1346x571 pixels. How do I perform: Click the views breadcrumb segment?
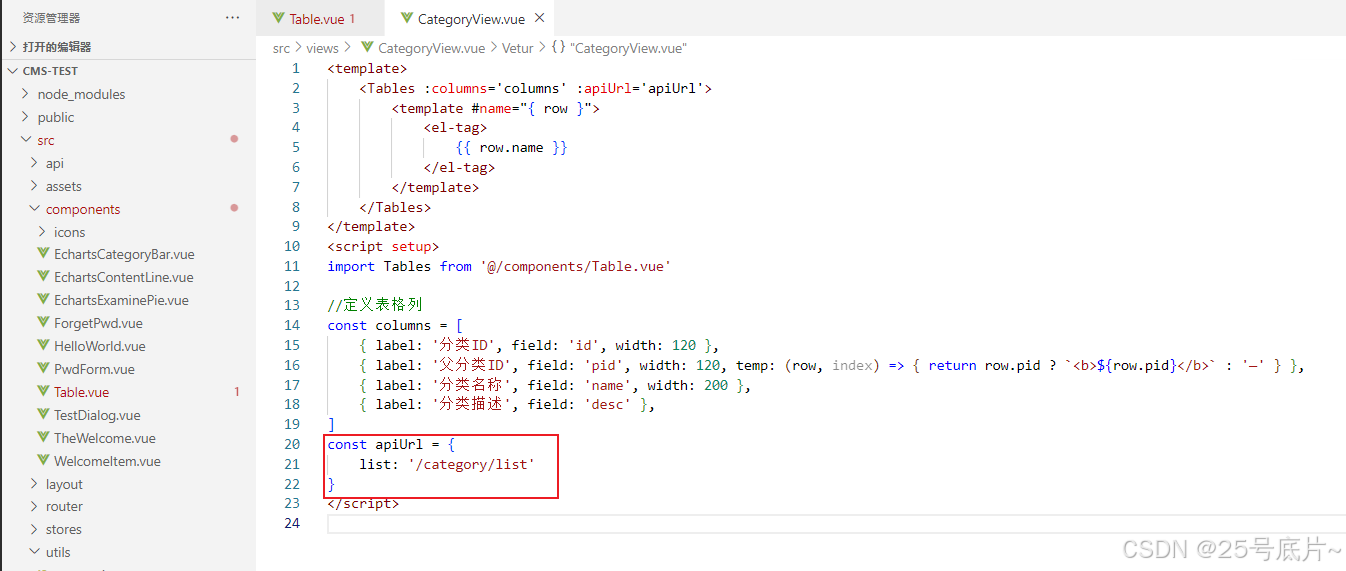click(x=323, y=48)
